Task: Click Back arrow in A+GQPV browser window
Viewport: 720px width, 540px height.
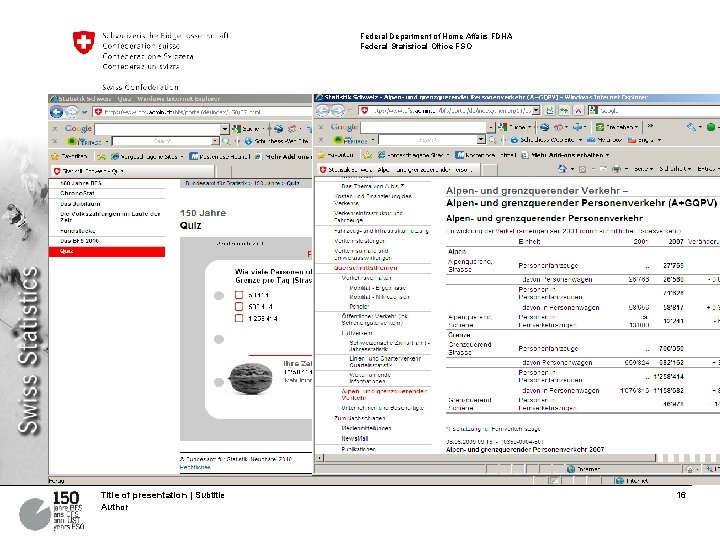Action: coord(323,110)
